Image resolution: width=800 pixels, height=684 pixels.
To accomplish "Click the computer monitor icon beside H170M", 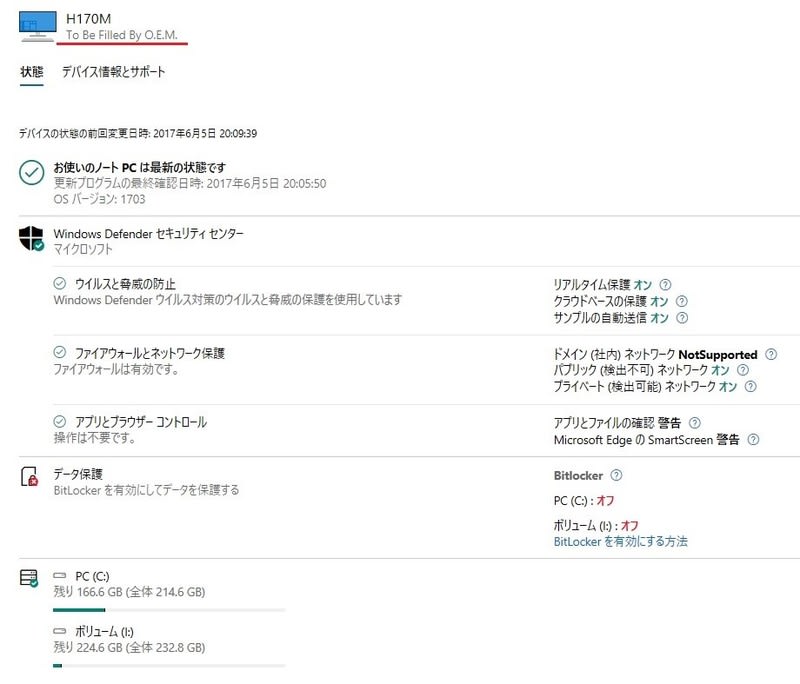I will [x=37, y=27].
